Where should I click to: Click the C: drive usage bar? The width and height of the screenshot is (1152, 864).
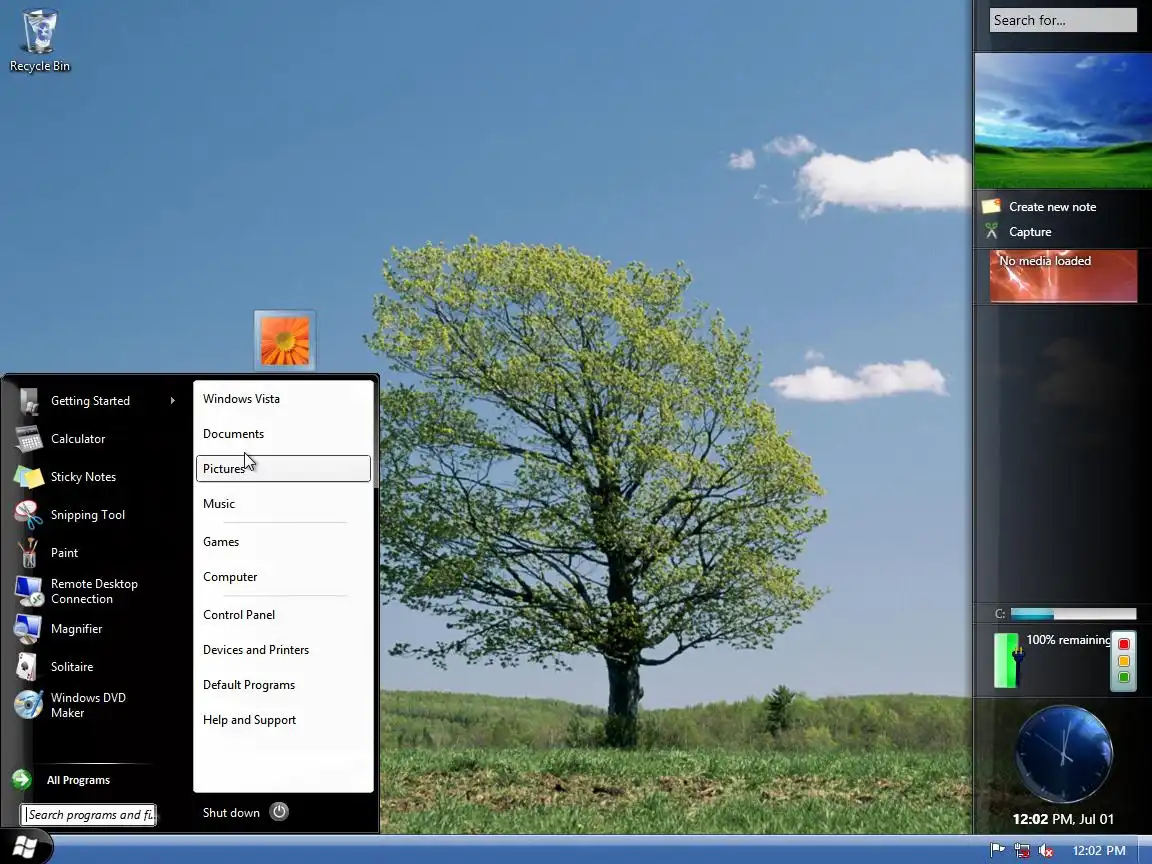(x=1073, y=613)
